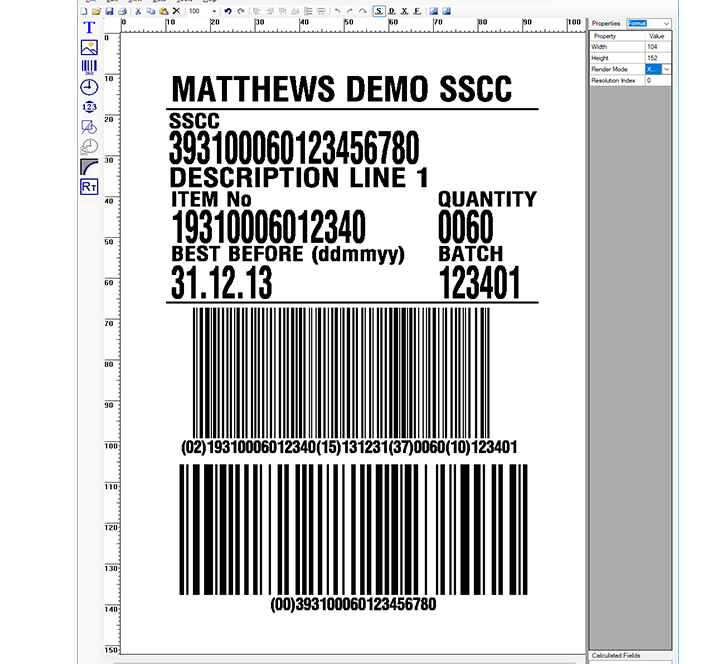The width and height of the screenshot is (715, 664).
Task: Select the 123401 batch number text
Action: pyautogui.click(x=479, y=283)
